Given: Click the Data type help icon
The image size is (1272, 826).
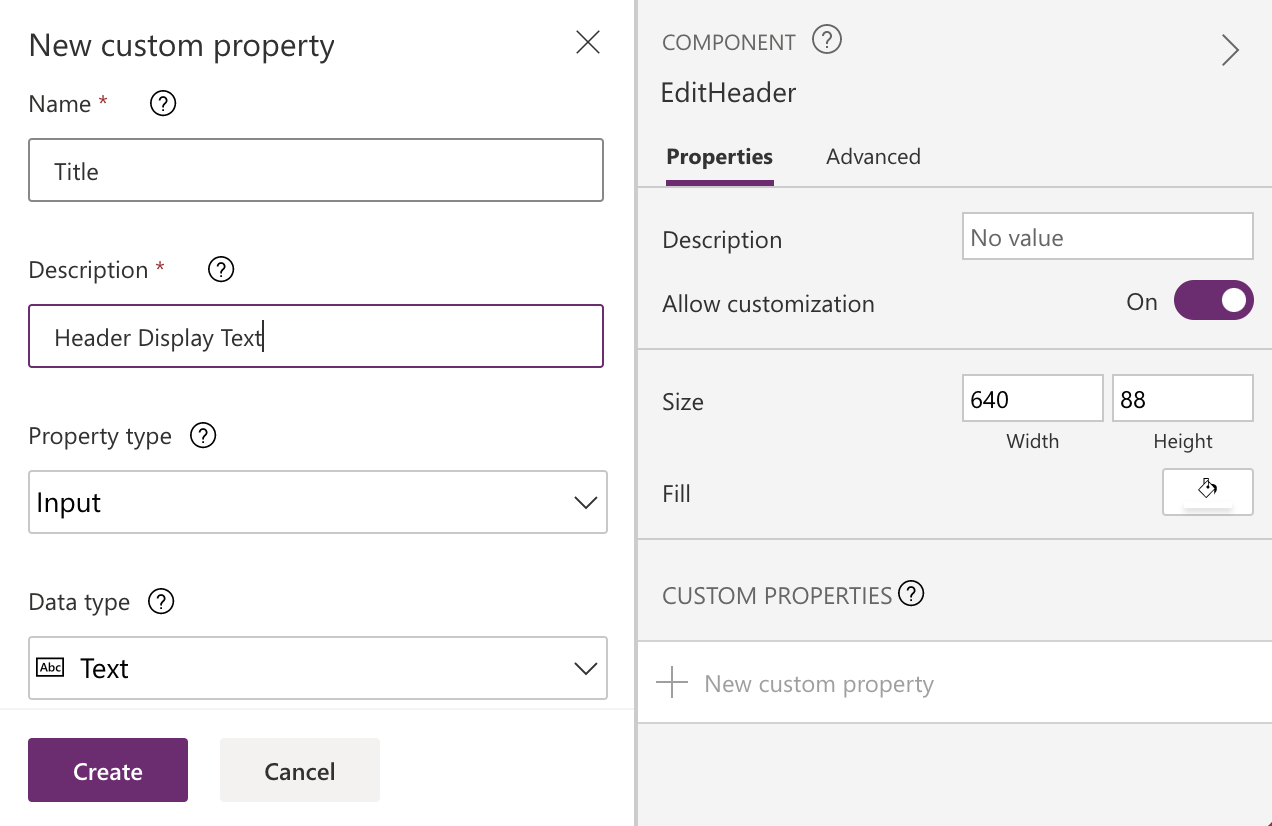Looking at the screenshot, I should tap(161, 602).
